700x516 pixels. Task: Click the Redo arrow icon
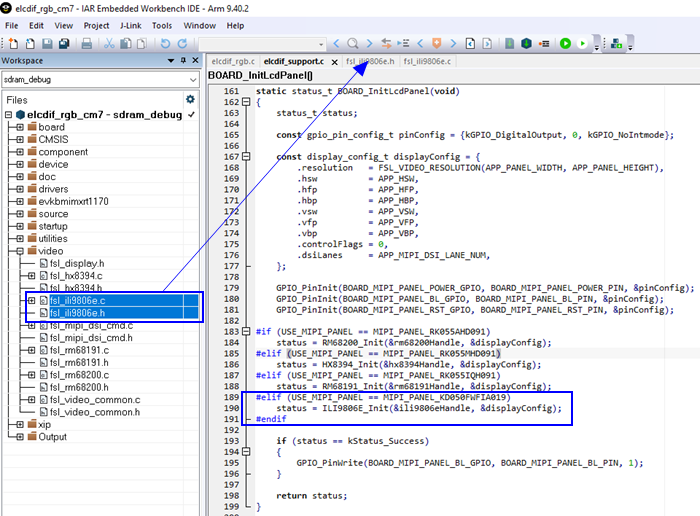[181, 44]
